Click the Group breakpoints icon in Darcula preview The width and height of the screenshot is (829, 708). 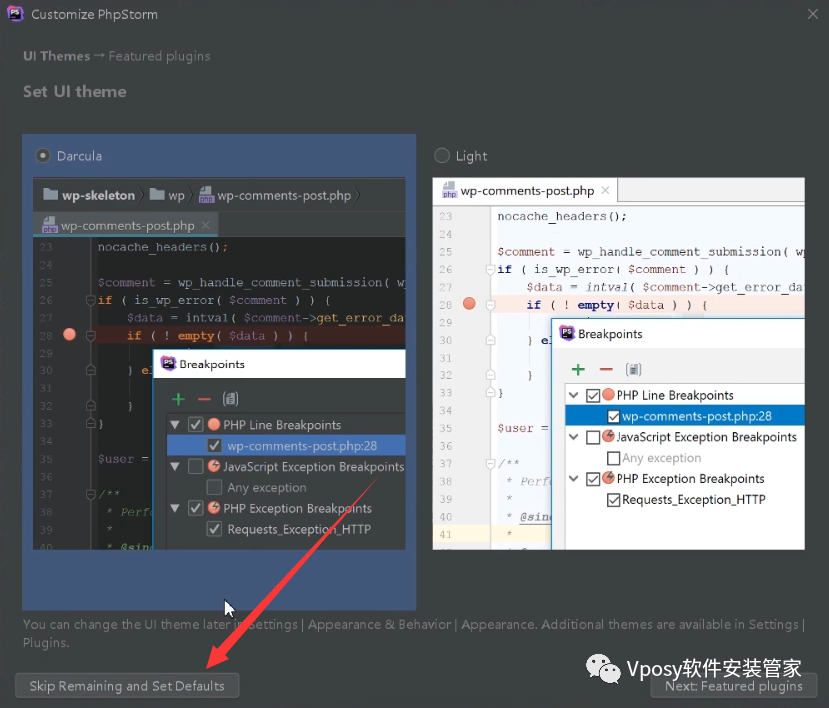[x=231, y=399]
